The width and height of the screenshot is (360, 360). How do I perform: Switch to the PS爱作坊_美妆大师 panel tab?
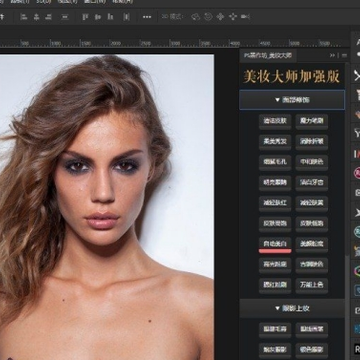coord(268,55)
